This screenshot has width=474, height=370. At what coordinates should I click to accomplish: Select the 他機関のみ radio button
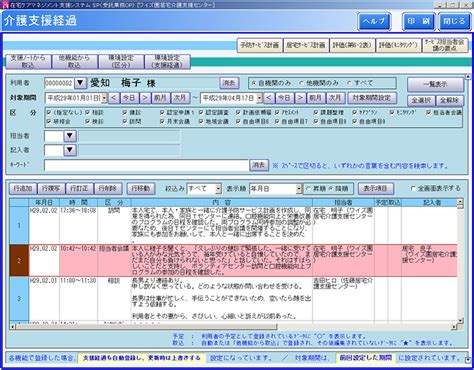click(301, 83)
